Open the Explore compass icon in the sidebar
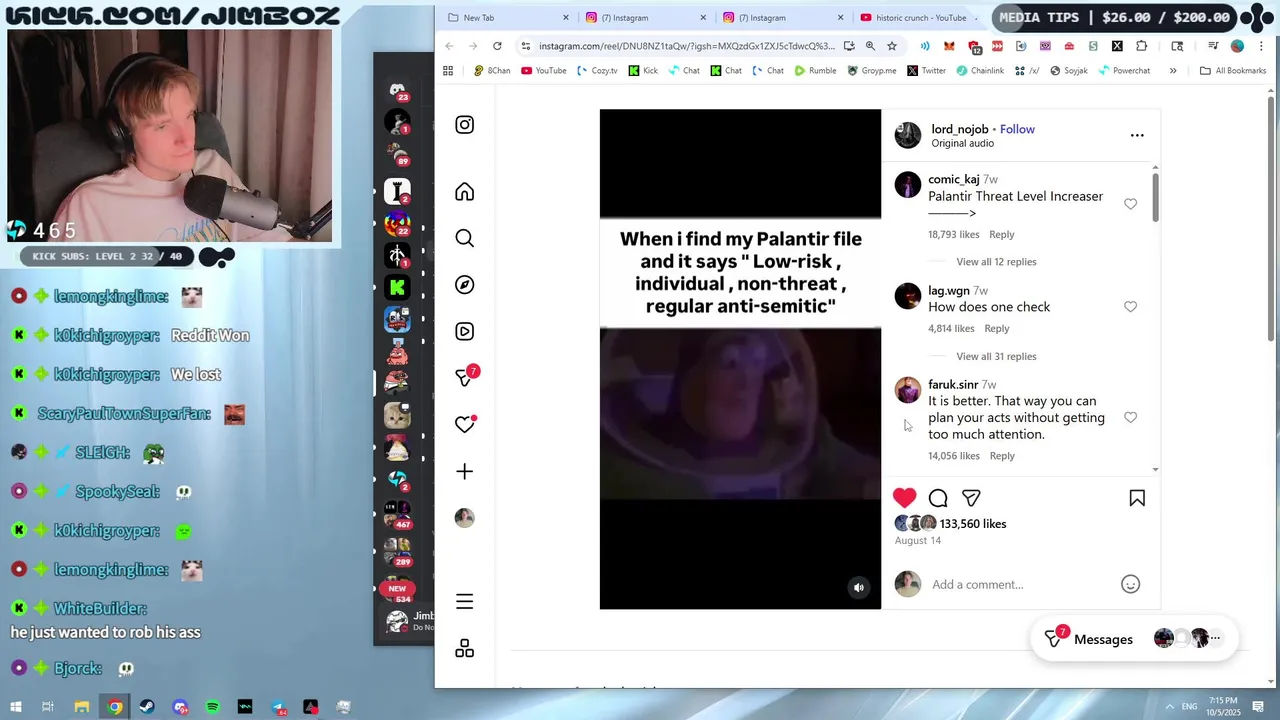Viewport: 1280px width, 720px height. [x=464, y=285]
